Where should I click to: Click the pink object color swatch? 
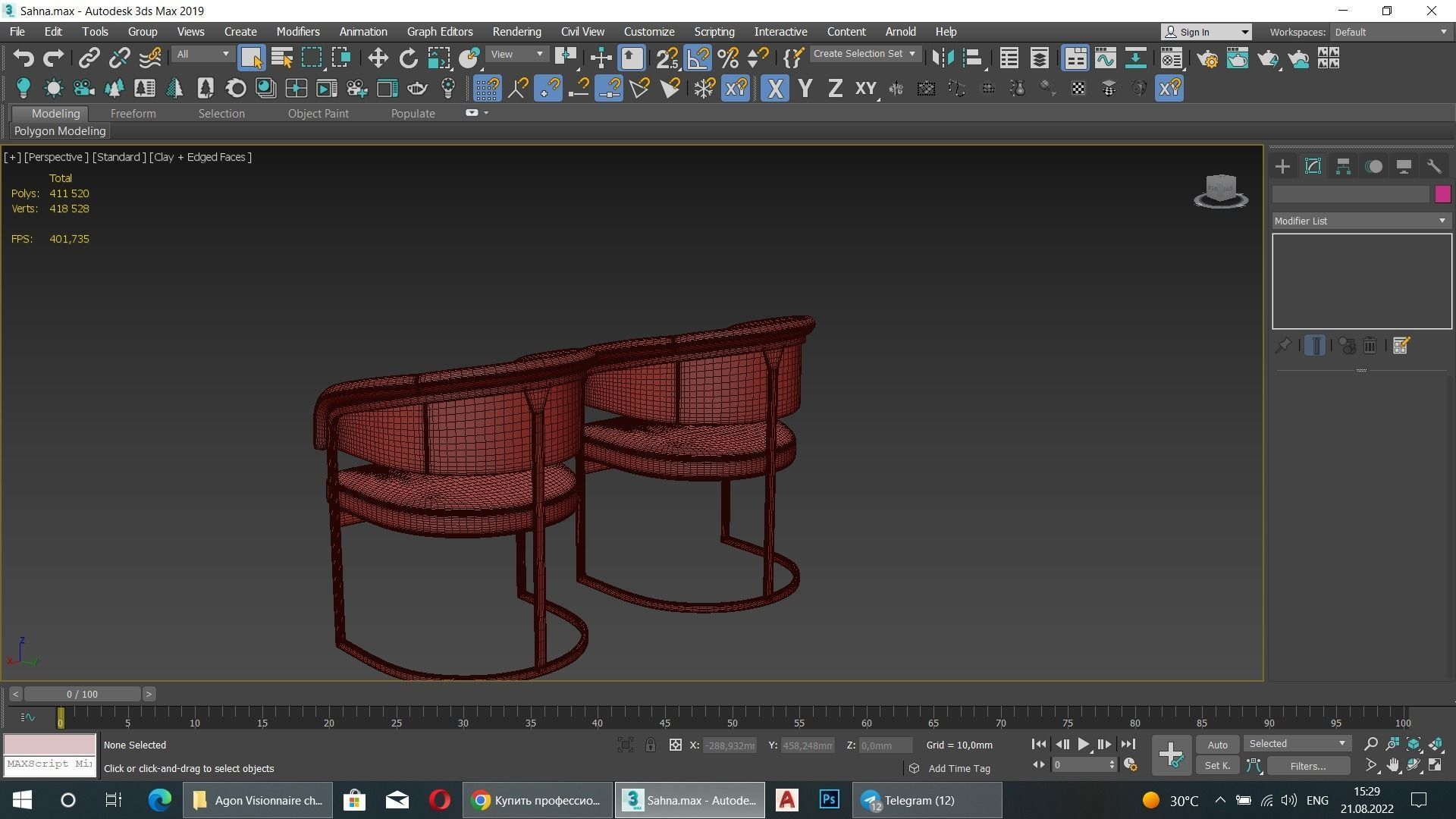1442,195
